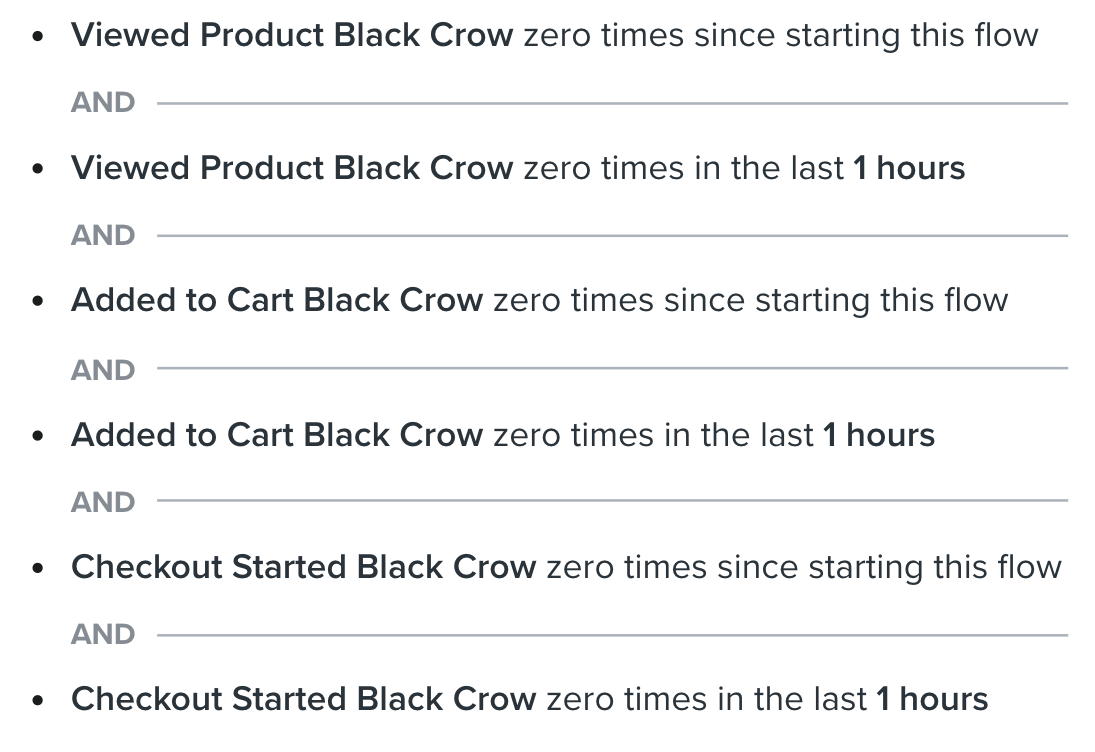The image size is (1095, 752).
Task: Click "Checkout Started Black Crow" since-starting-flow condition
Action: click(x=304, y=566)
